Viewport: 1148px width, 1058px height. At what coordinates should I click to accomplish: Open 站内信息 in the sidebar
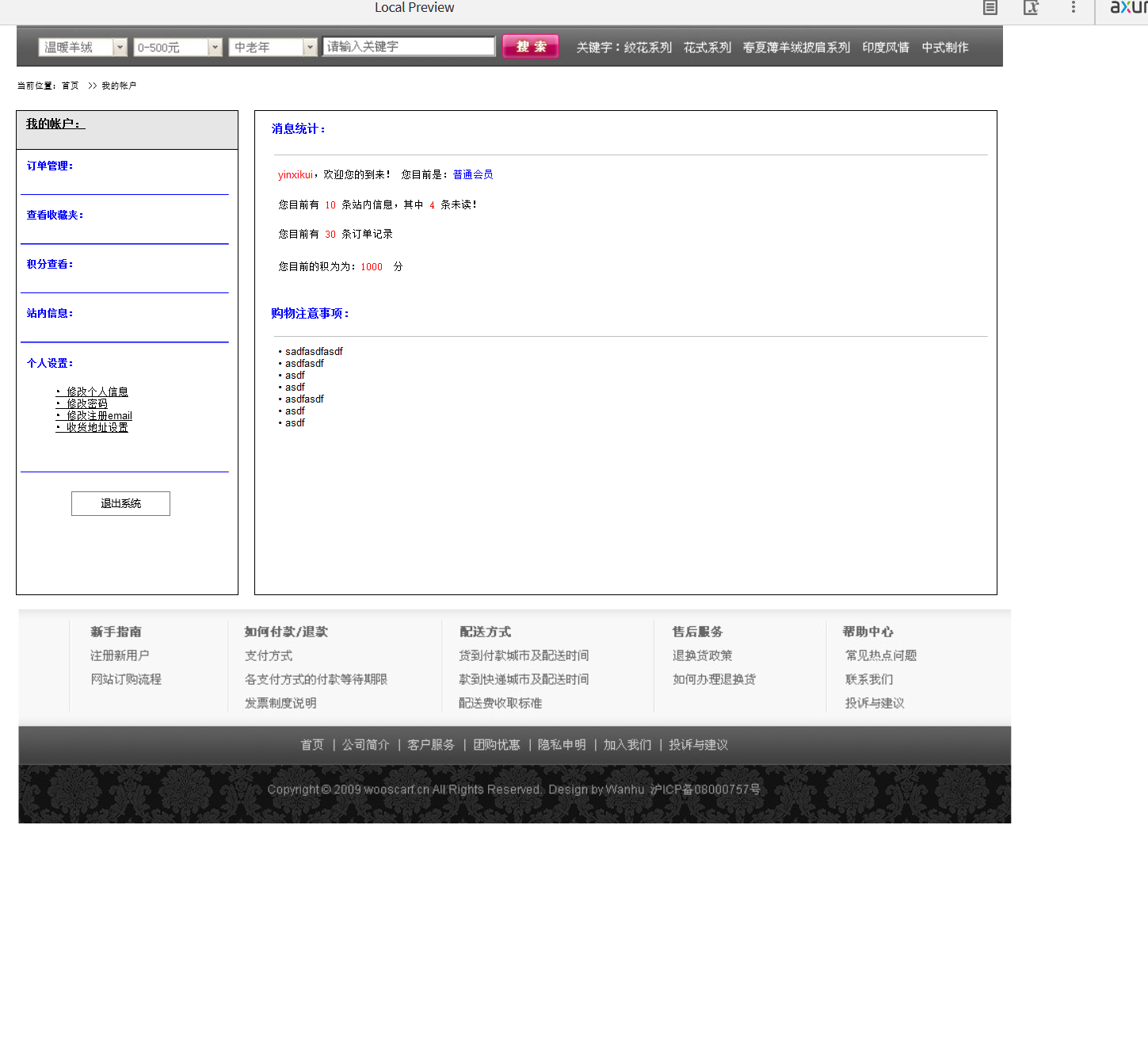pyautogui.click(x=50, y=313)
